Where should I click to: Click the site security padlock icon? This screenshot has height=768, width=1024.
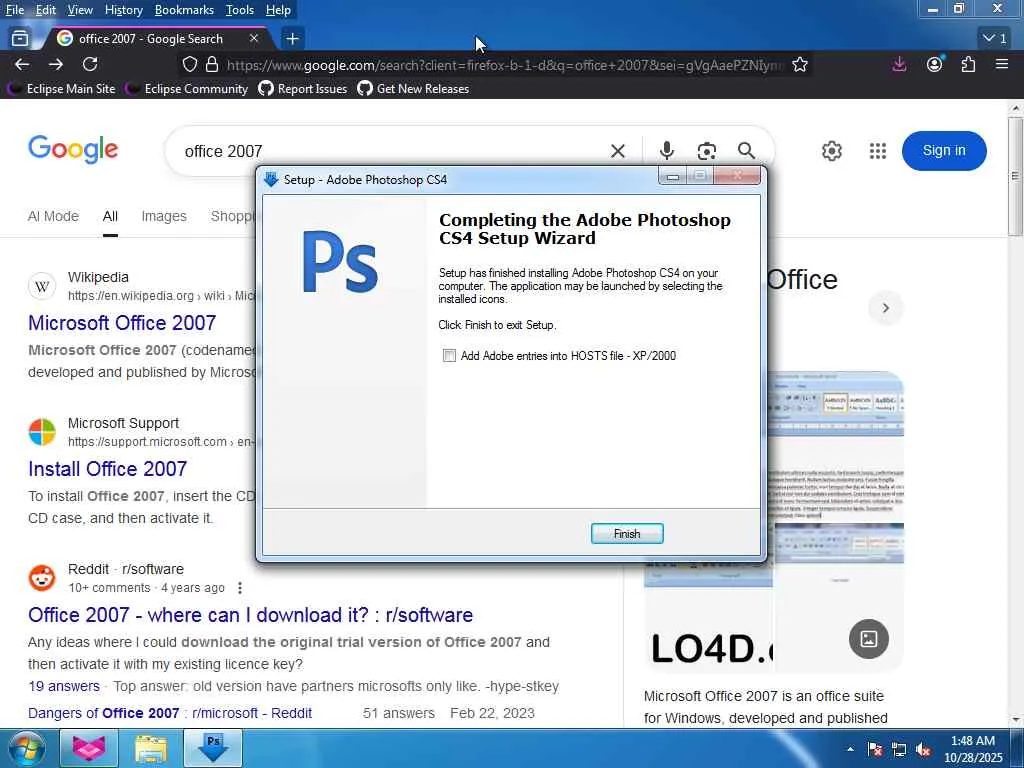[x=212, y=65]
